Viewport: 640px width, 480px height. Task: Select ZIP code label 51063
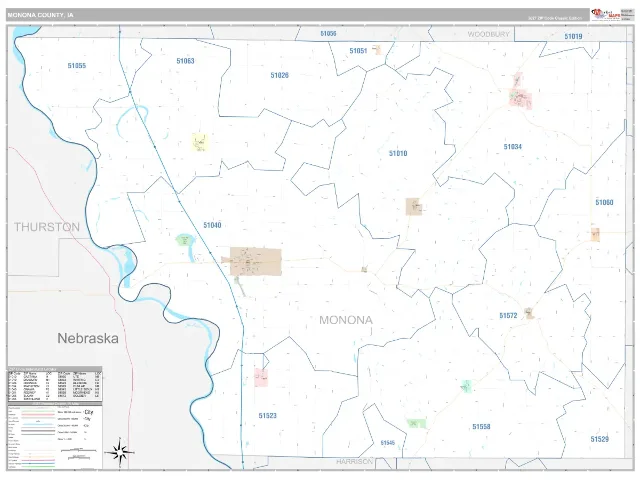click(x=185, y=61)
